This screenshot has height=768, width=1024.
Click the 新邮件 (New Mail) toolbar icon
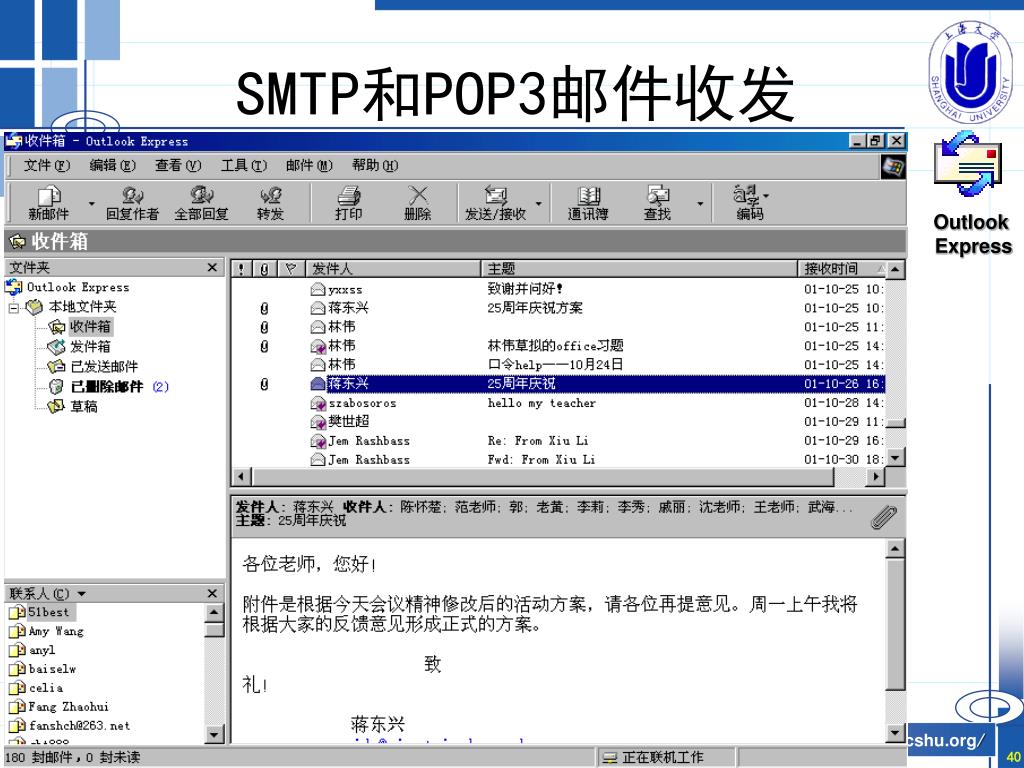[x=49, y=202]
